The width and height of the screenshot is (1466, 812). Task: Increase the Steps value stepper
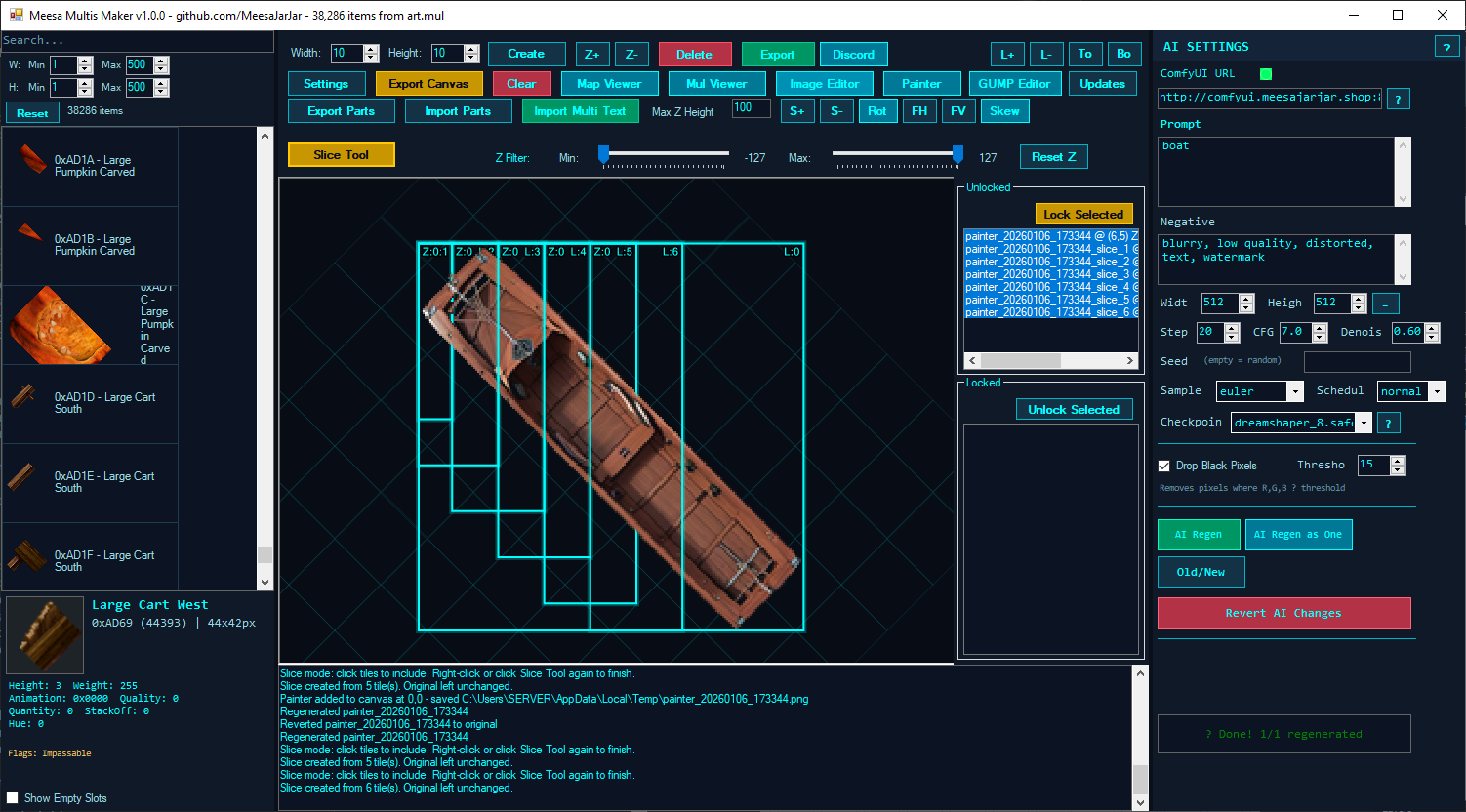click(x=1232, y=328)
